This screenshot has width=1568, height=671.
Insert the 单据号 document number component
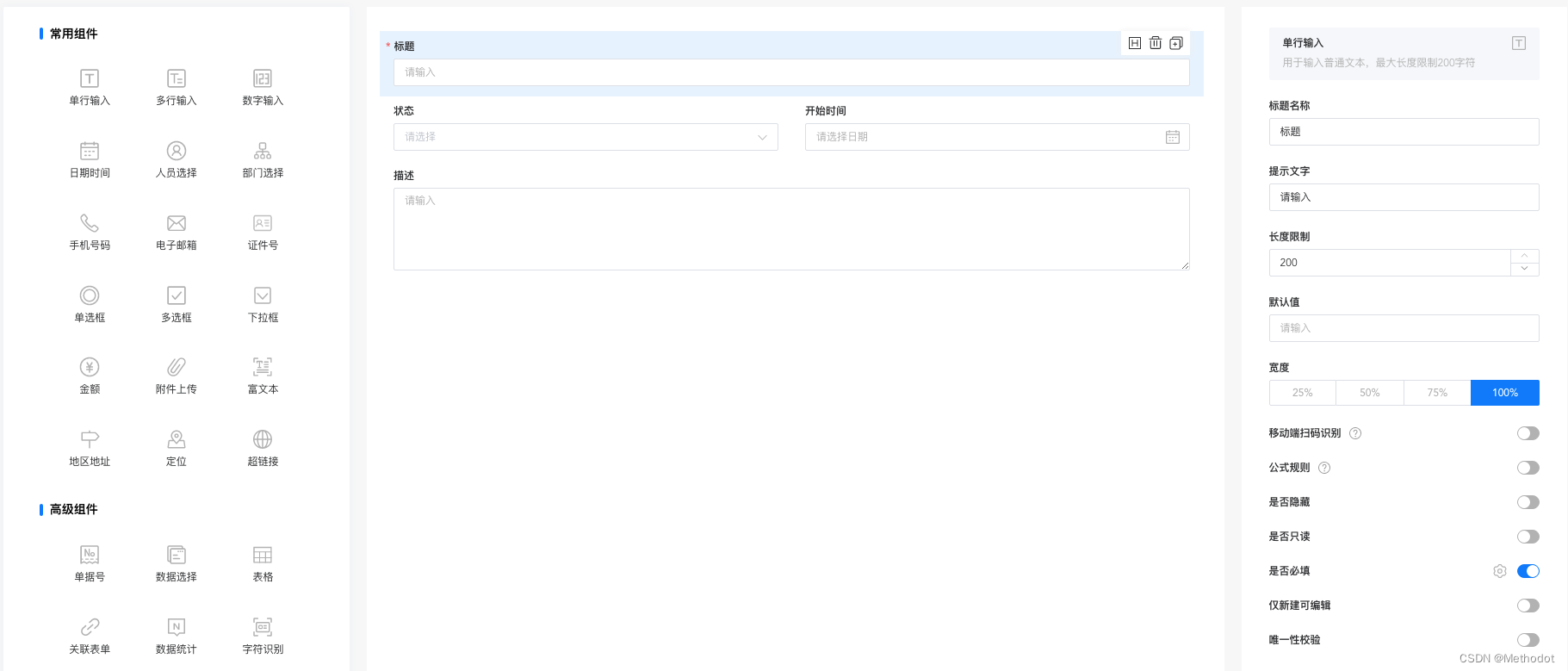tap(90, 564)
